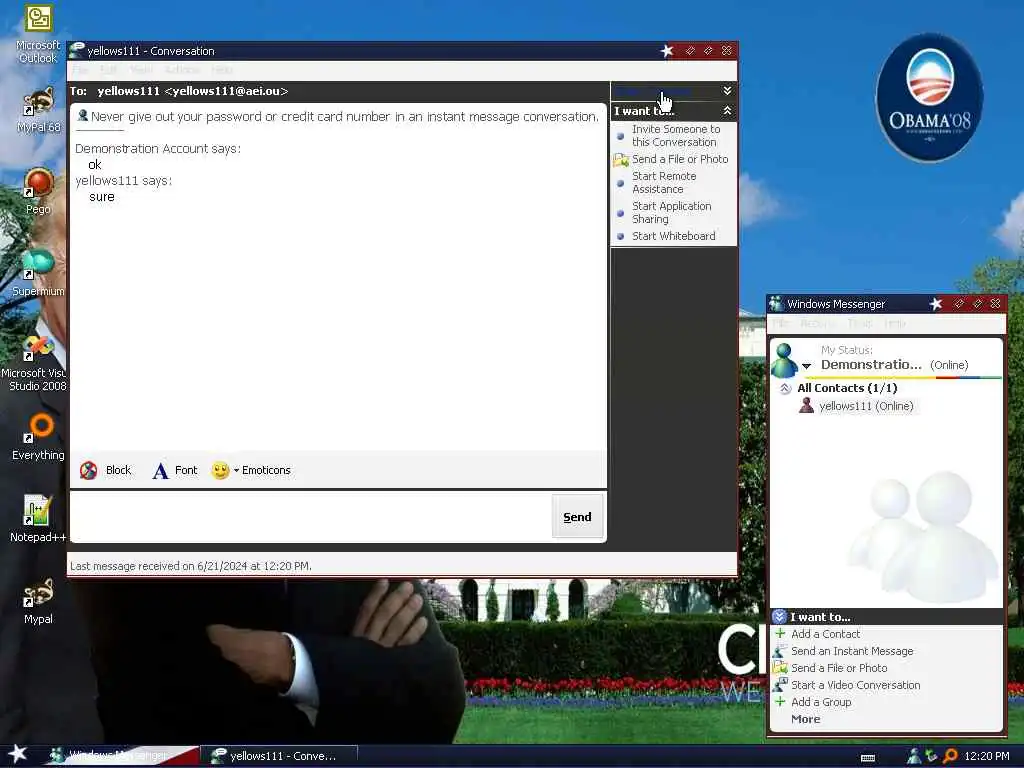Expand the collapsed sidebar section above I want to

click(x=727, y=91)
